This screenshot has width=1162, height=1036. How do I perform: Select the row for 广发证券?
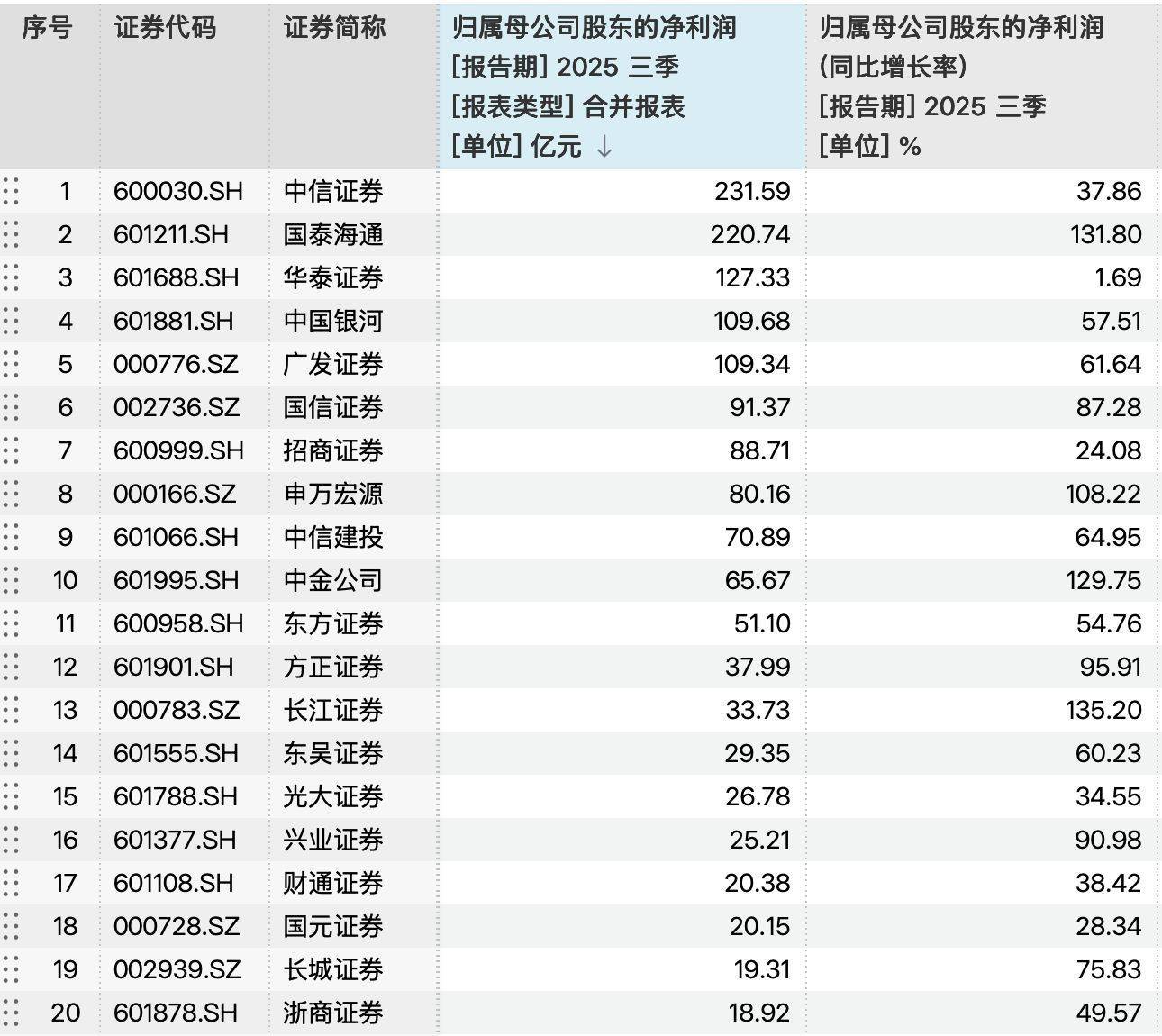coord(331,364)
